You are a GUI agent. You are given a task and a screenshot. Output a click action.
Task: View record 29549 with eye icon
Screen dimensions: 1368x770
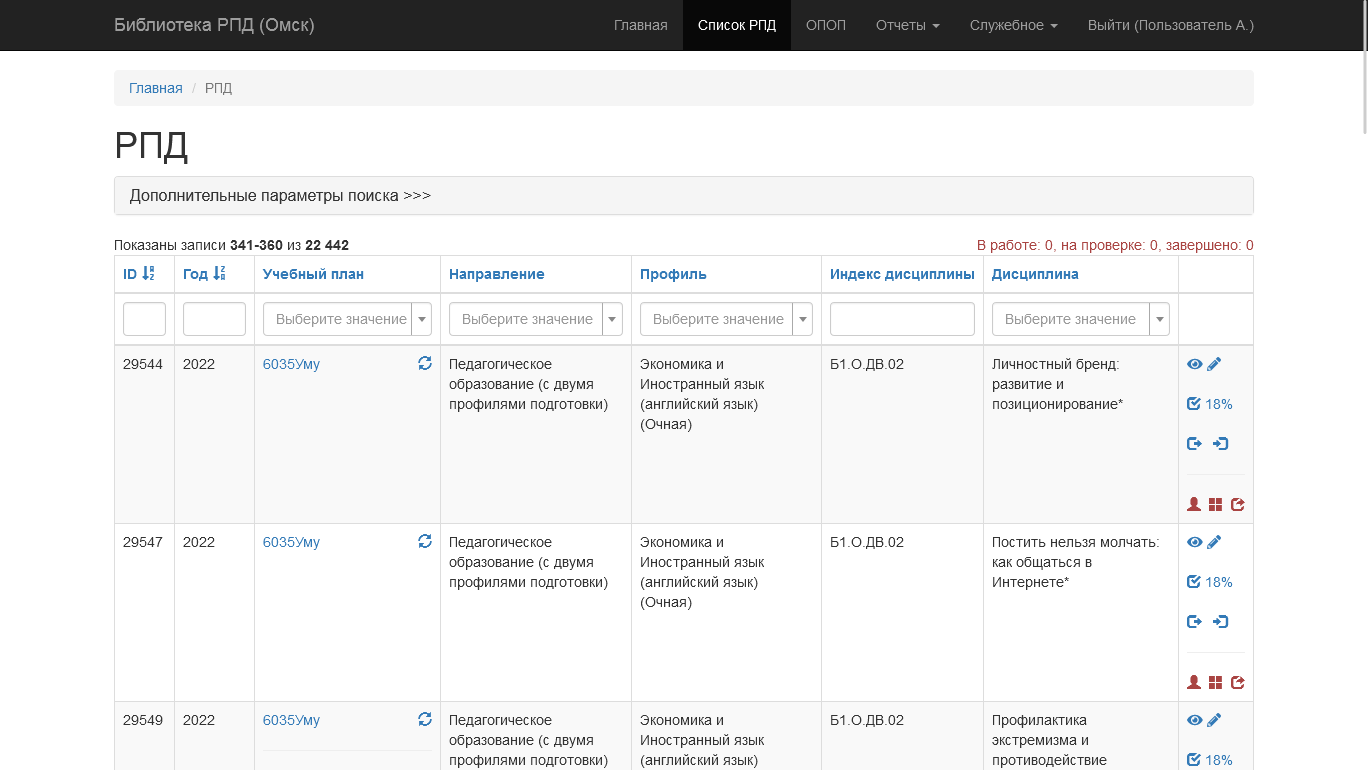(1194, 720)
